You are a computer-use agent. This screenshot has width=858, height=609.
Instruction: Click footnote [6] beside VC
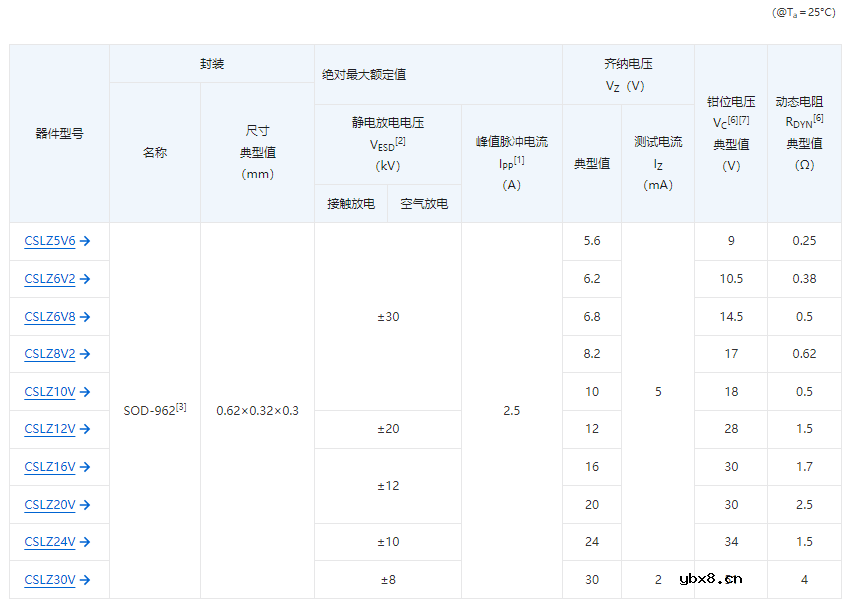[731, 119]
